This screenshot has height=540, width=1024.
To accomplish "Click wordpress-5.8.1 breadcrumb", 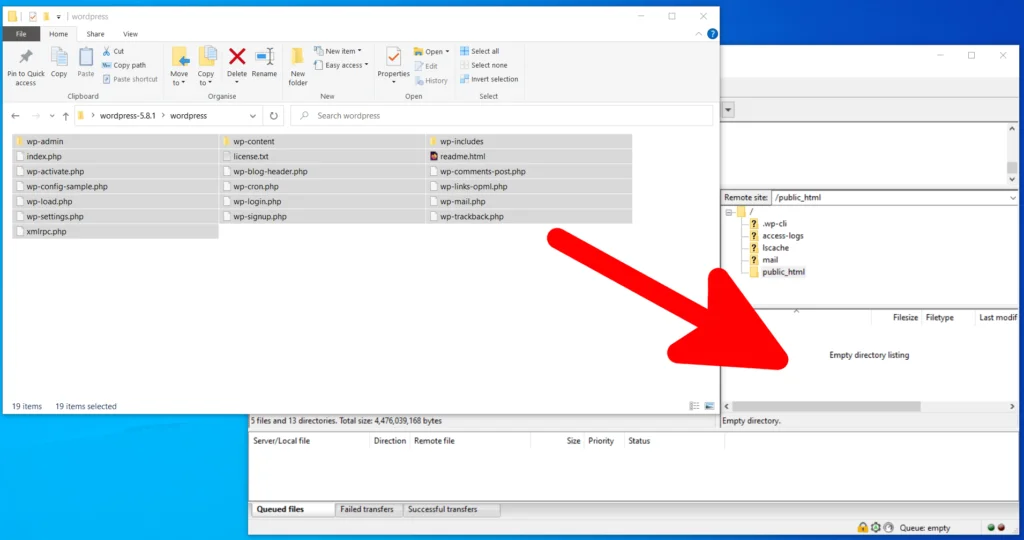I will (127, 116).
